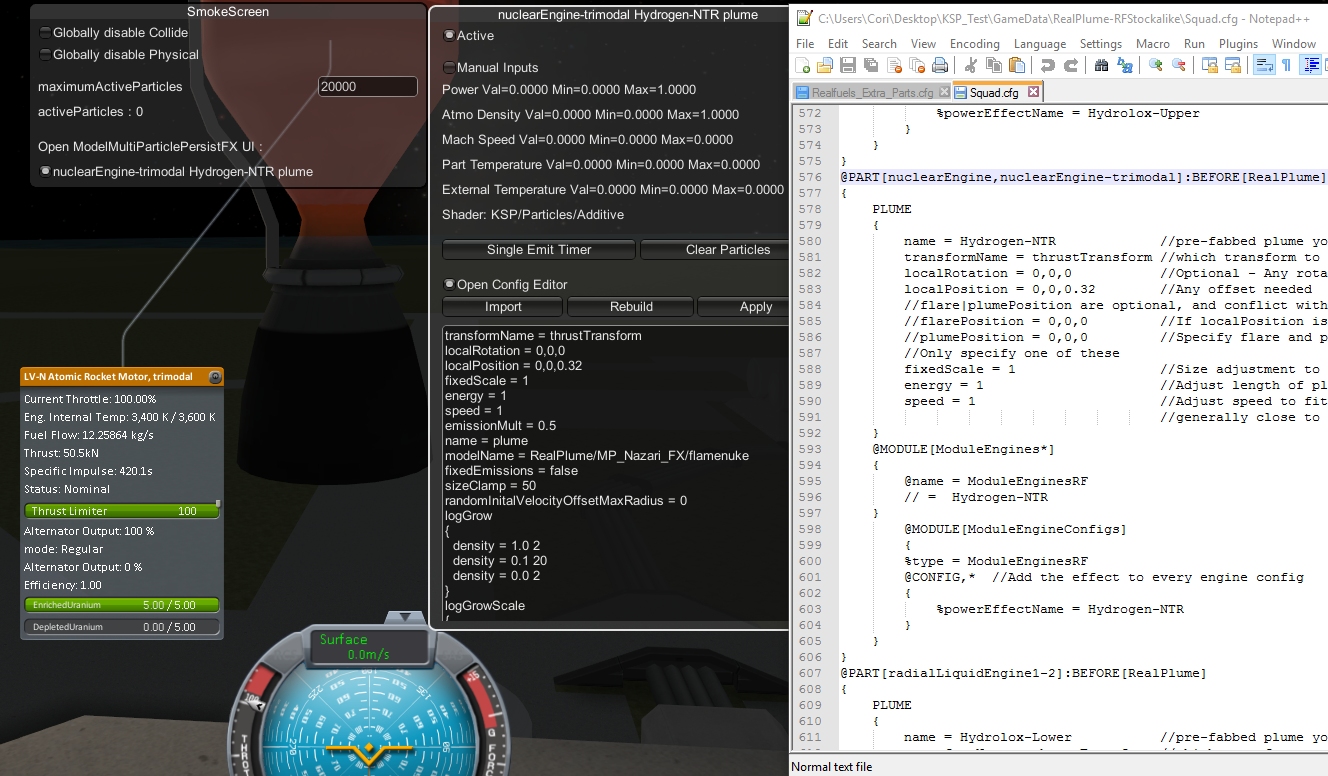Viewport: 1328px width, 776px height.
Task: Apply the plume config changes
Action: [745, 306]
